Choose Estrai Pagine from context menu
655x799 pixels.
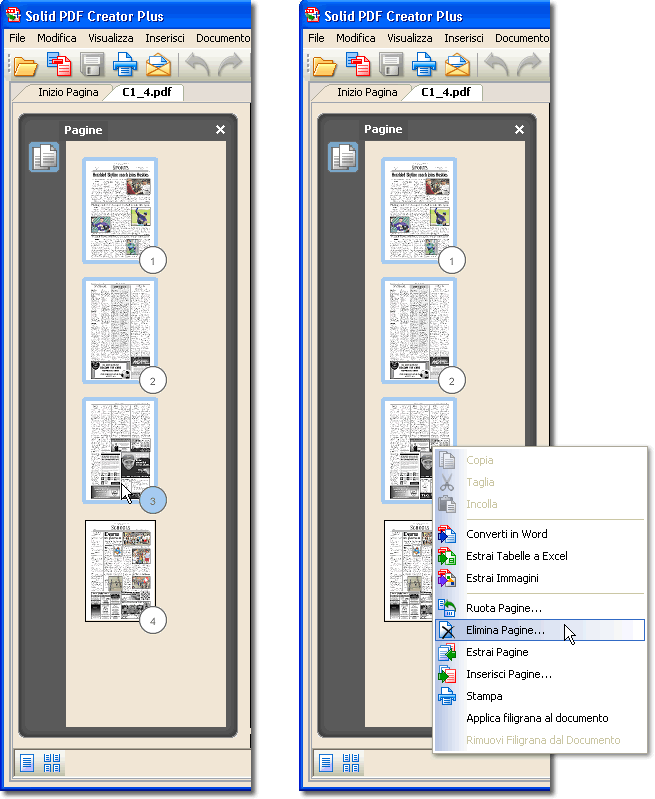pos(540,652)
